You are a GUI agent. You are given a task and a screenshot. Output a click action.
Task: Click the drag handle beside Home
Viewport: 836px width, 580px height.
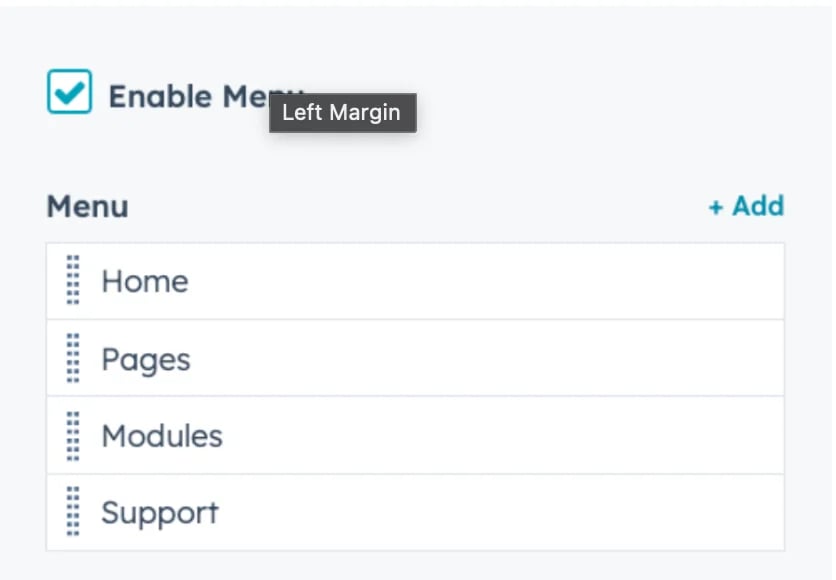point(73,280)
